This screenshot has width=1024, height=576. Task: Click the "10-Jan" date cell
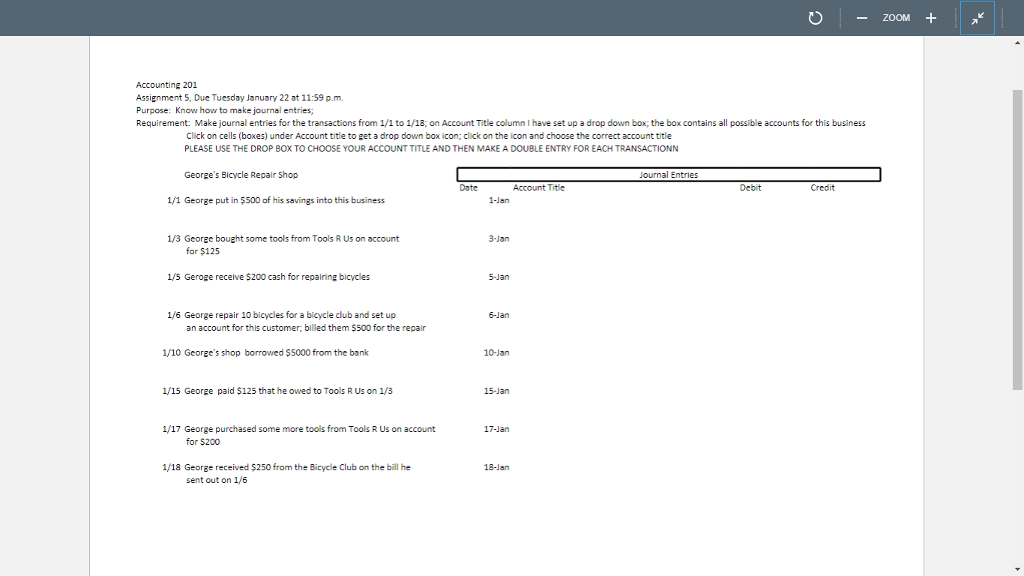tap(496, 353)
